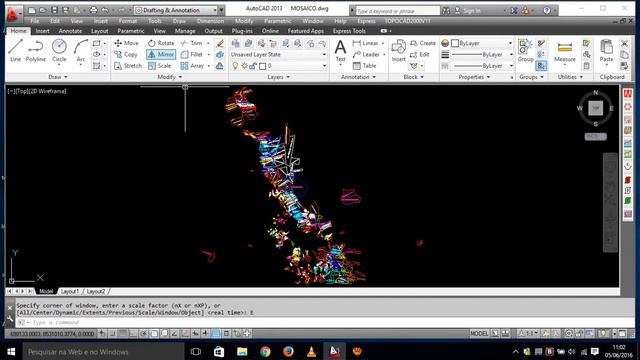Click the Undo arrow in Quick Access toolbar
This screenshot has width=640, height=360.
(105, 10)
